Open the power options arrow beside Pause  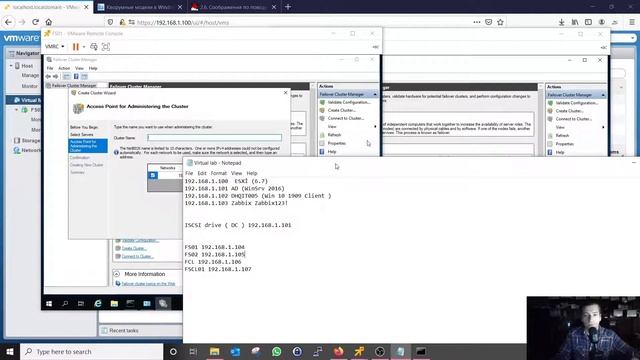84,47
